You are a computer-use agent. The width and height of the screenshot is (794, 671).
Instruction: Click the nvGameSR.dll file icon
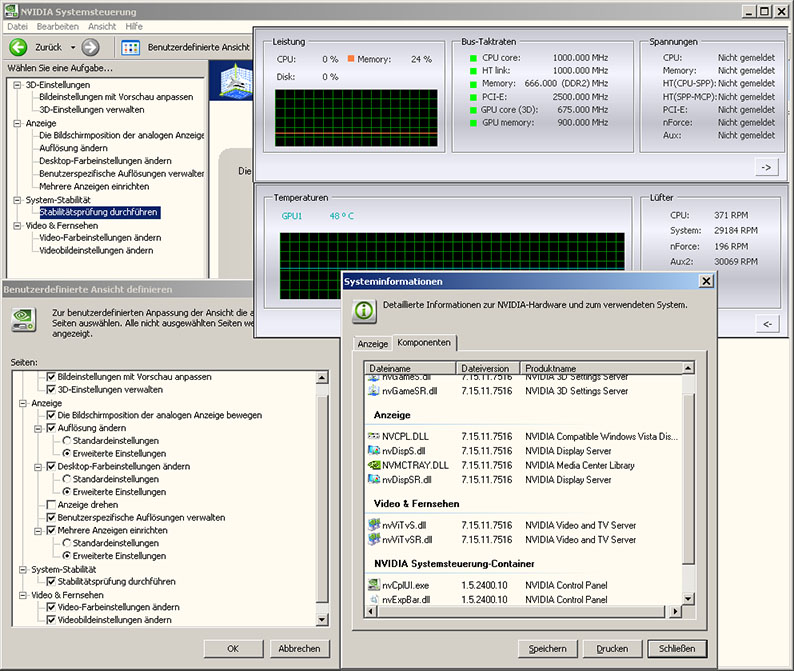click(x=374, y=390)
